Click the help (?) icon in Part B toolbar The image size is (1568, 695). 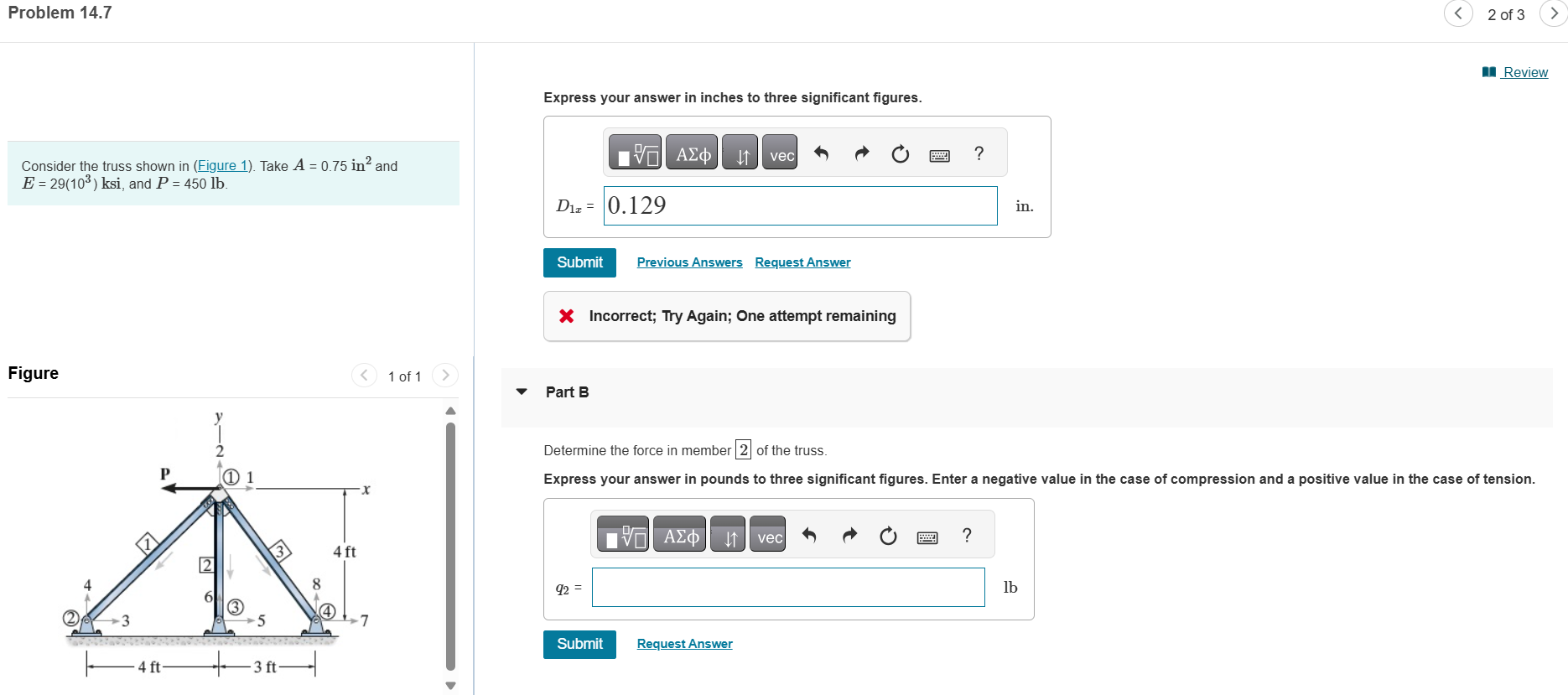pos(966,535)
